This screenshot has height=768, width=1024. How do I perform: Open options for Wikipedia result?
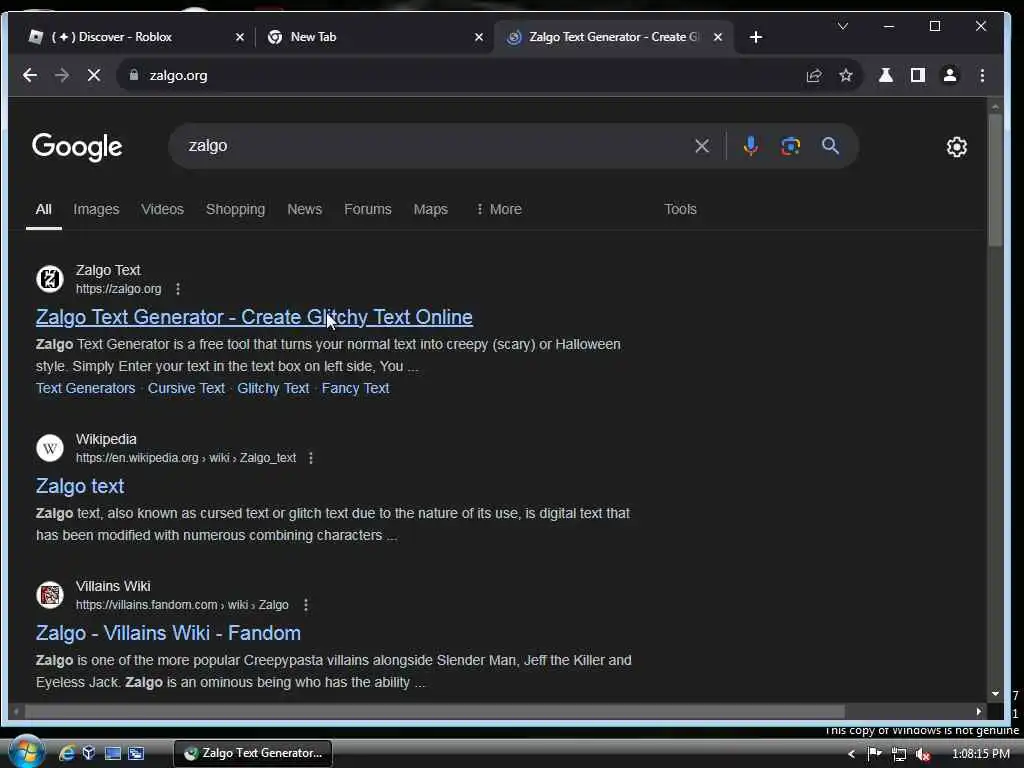(311, 458)
